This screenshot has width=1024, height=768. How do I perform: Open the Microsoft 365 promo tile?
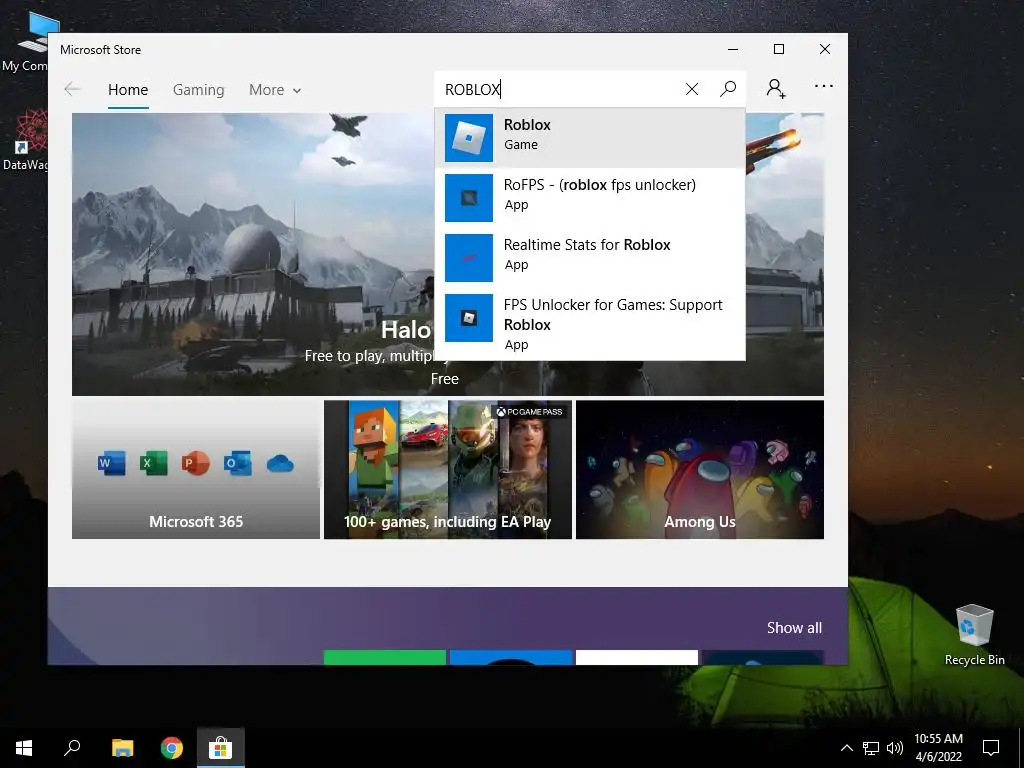[196, 470]
